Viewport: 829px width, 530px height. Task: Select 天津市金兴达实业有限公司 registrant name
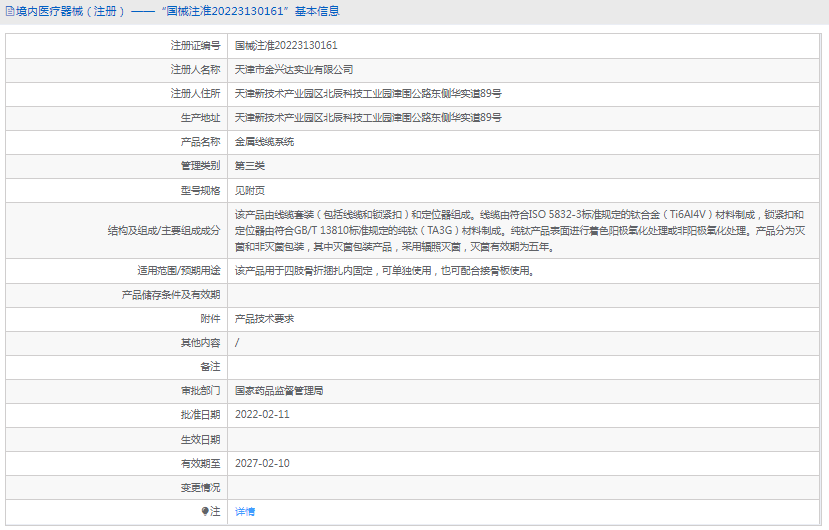click(x=294, y=70)
